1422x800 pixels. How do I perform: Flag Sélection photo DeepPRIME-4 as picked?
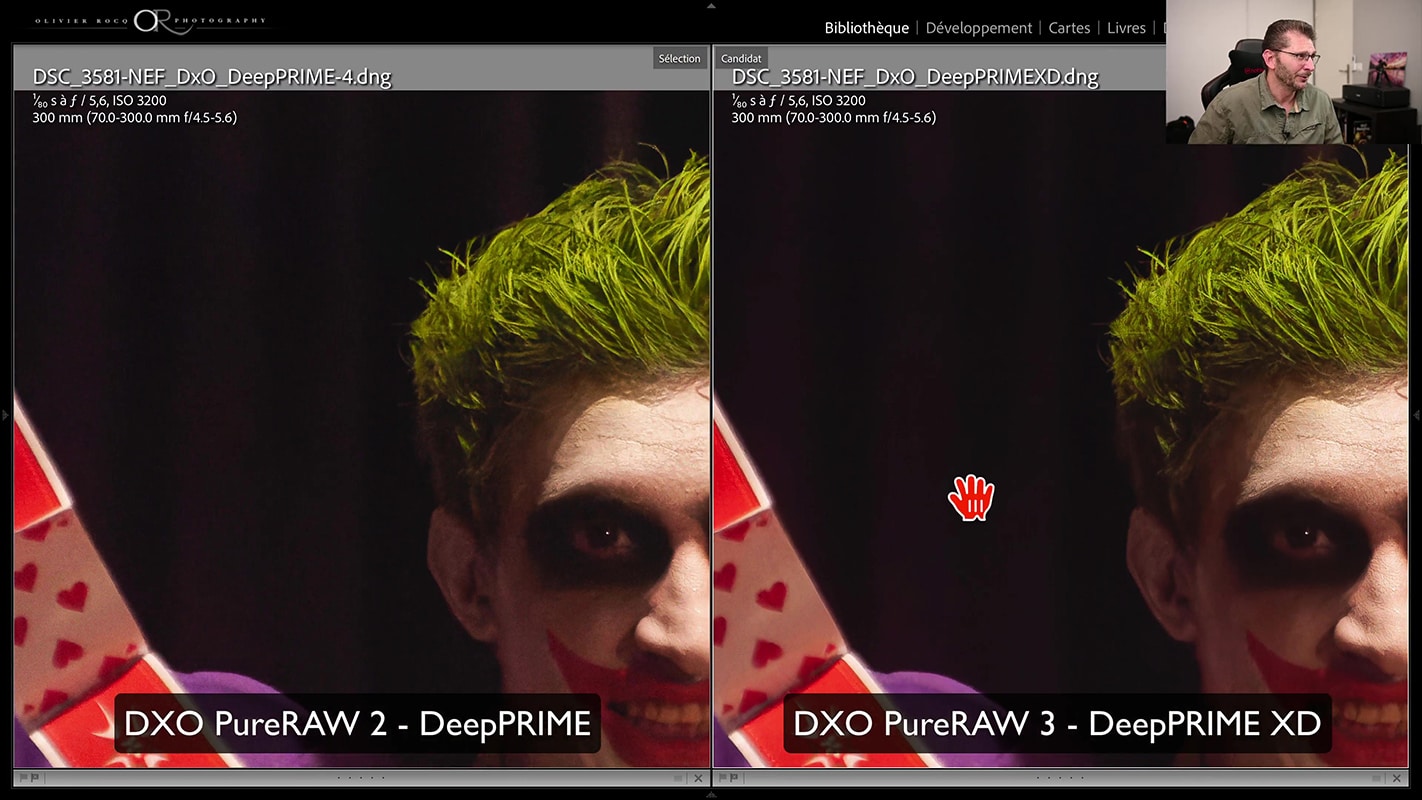point(23,778)
